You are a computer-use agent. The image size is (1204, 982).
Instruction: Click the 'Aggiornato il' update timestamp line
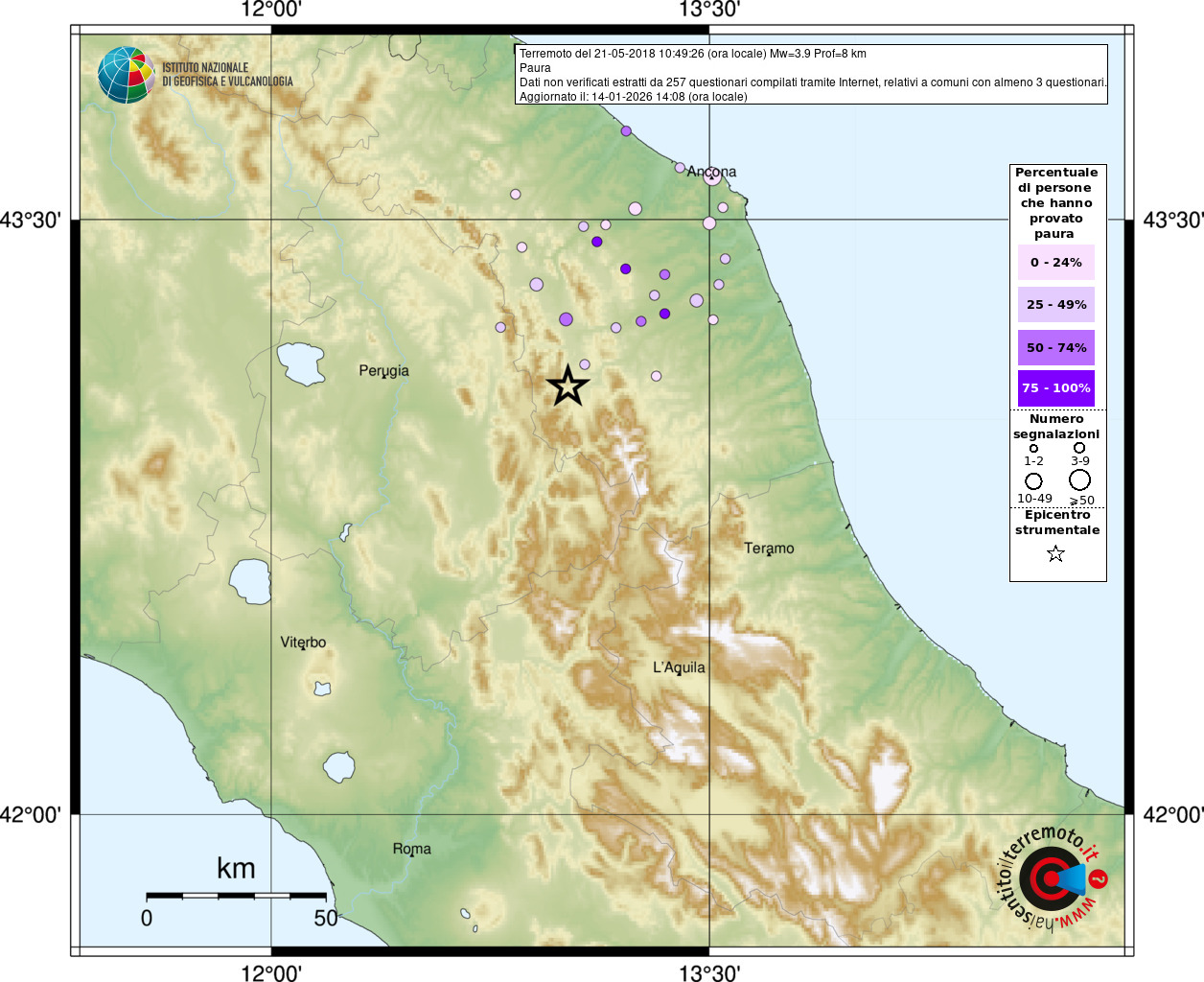coord(633,97)
